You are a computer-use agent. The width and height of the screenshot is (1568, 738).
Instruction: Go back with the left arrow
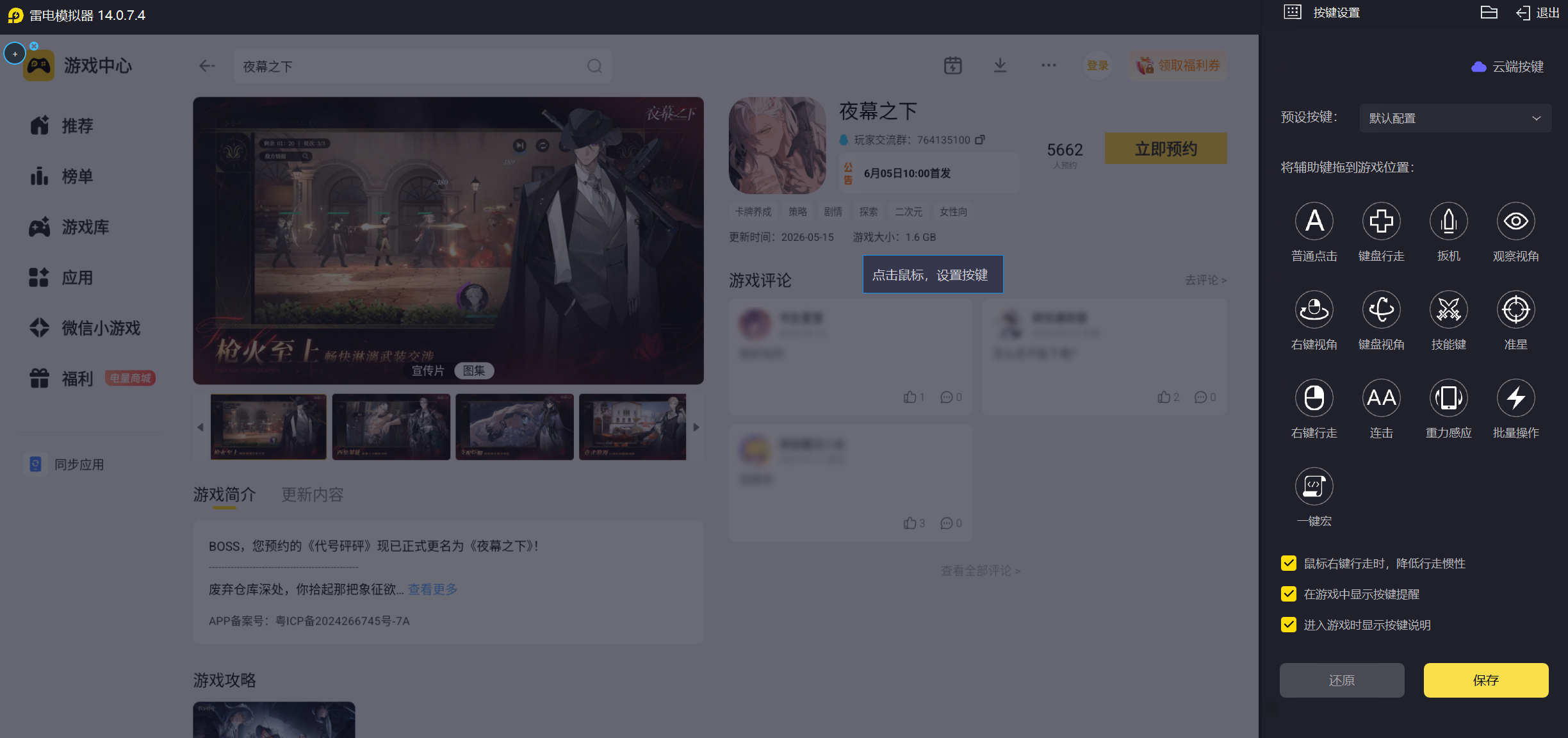tap(207, 66)
